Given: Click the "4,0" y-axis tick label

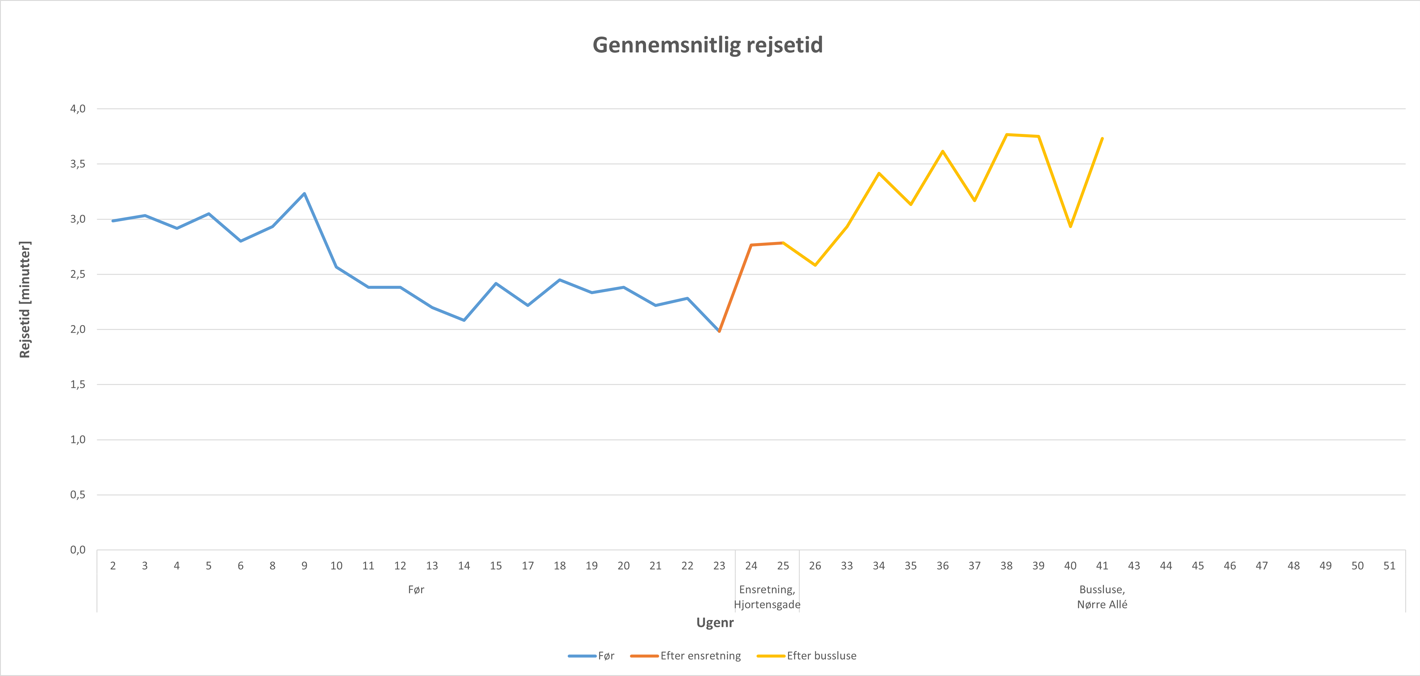Looking at the screenshot, I should click(x=77, y=109).
